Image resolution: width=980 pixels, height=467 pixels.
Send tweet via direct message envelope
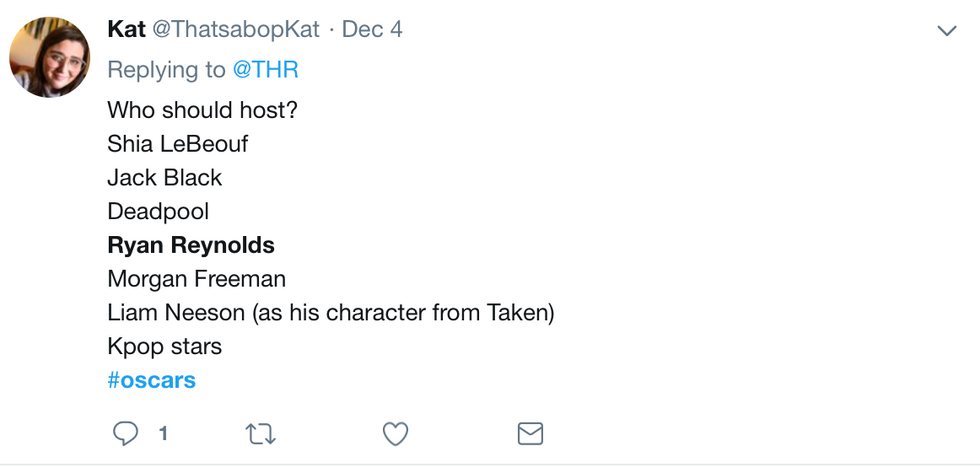(x=531, y=433)
